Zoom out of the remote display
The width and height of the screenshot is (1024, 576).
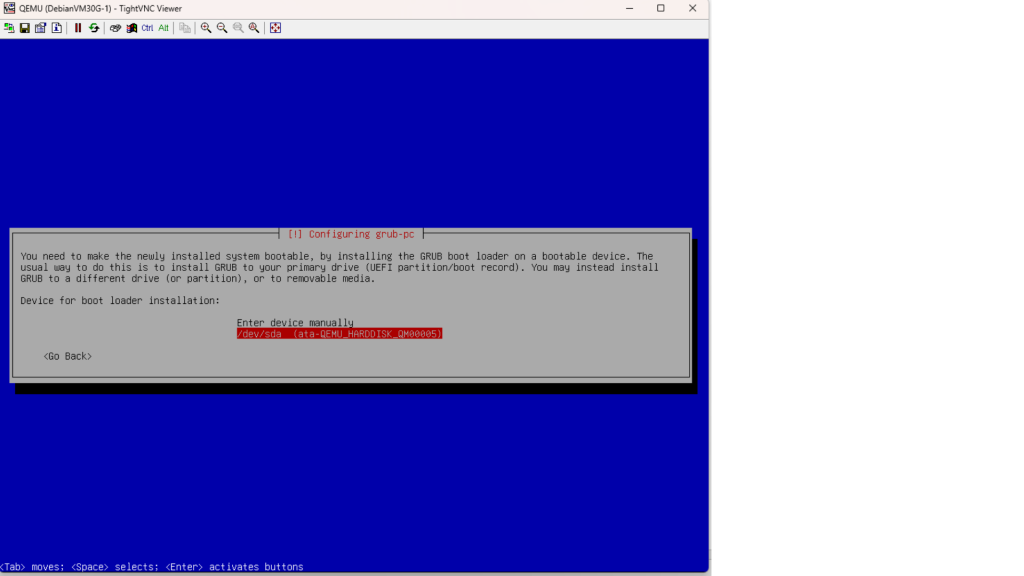tap(222, 28)
